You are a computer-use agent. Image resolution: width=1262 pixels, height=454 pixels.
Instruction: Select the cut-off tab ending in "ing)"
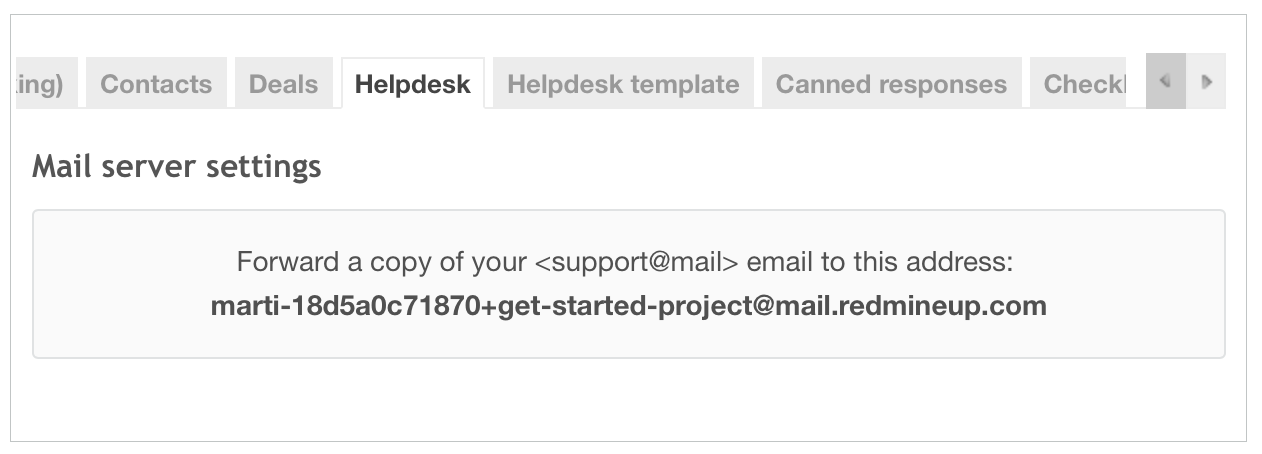(43, 84)
